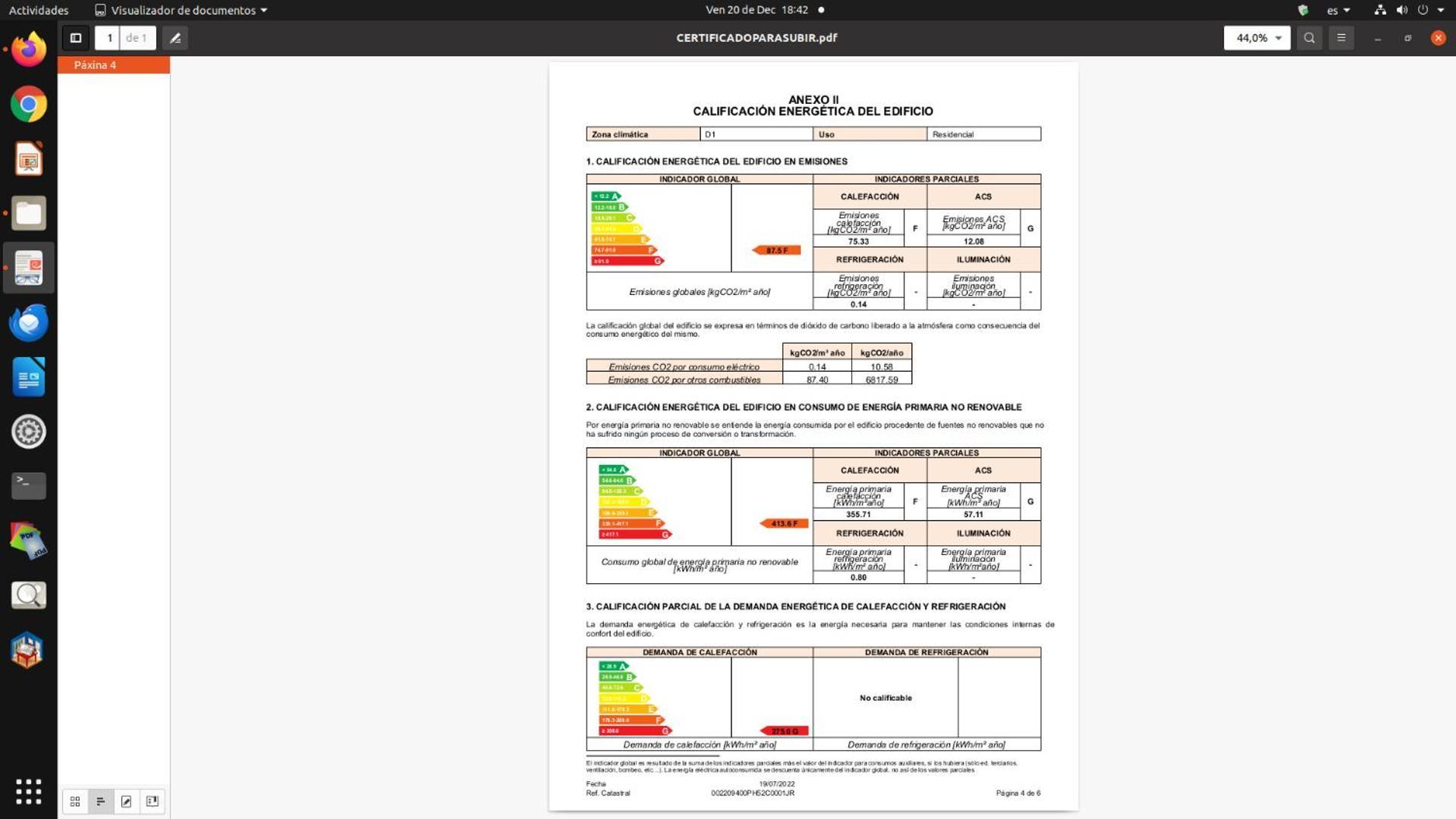This screenshot has width=1456, height=819.
Task: Open the clock and calendar panel
Action: coord(764,10)
